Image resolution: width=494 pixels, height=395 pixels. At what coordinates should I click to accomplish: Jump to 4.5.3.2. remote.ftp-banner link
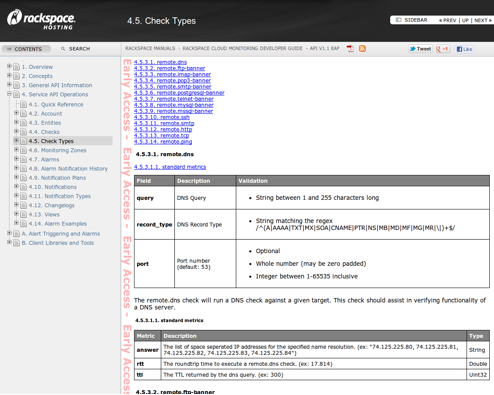170,68
